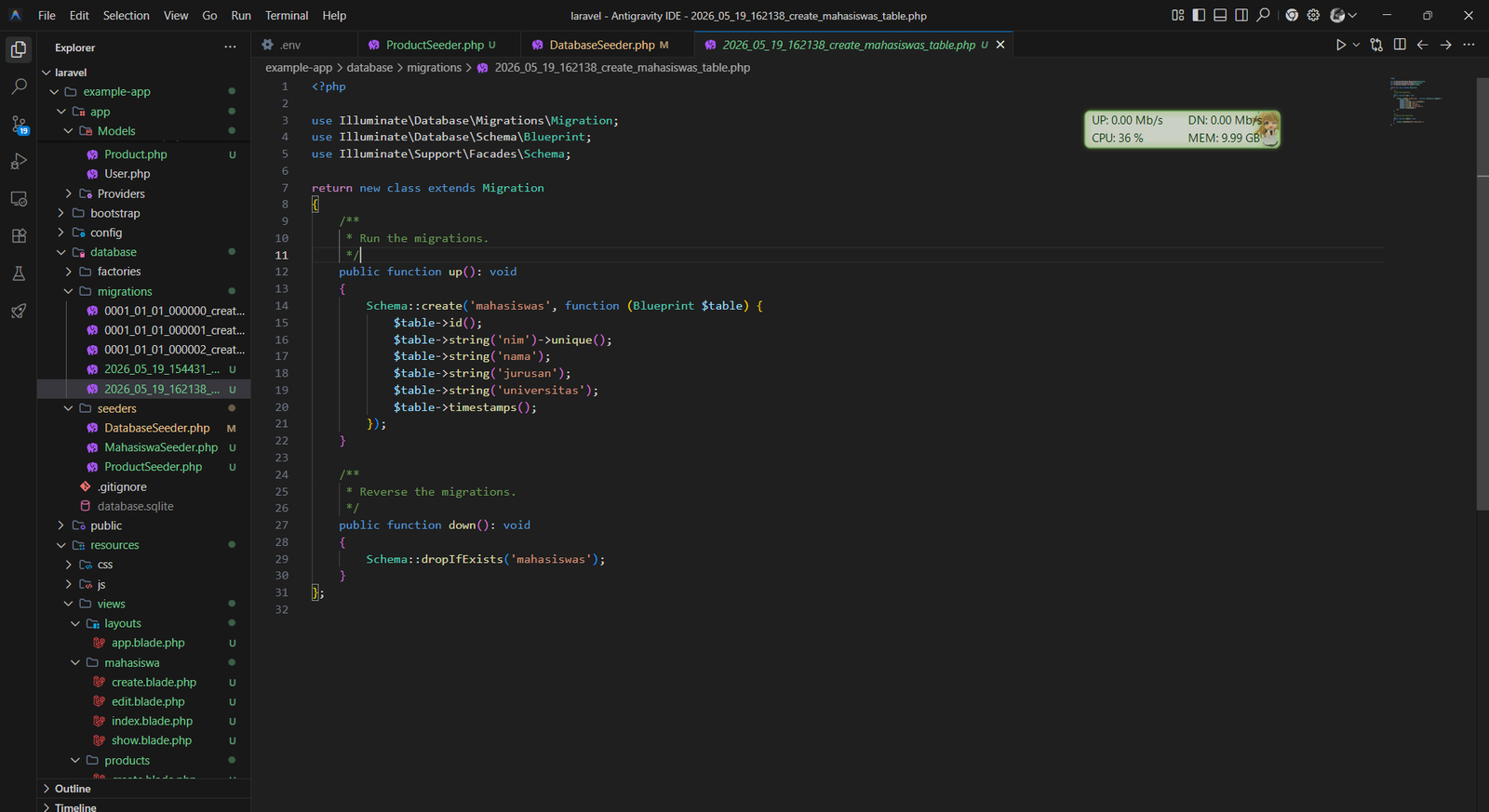Collapse the Models folder
The image size is (1489, 812).
coord(143,131)
